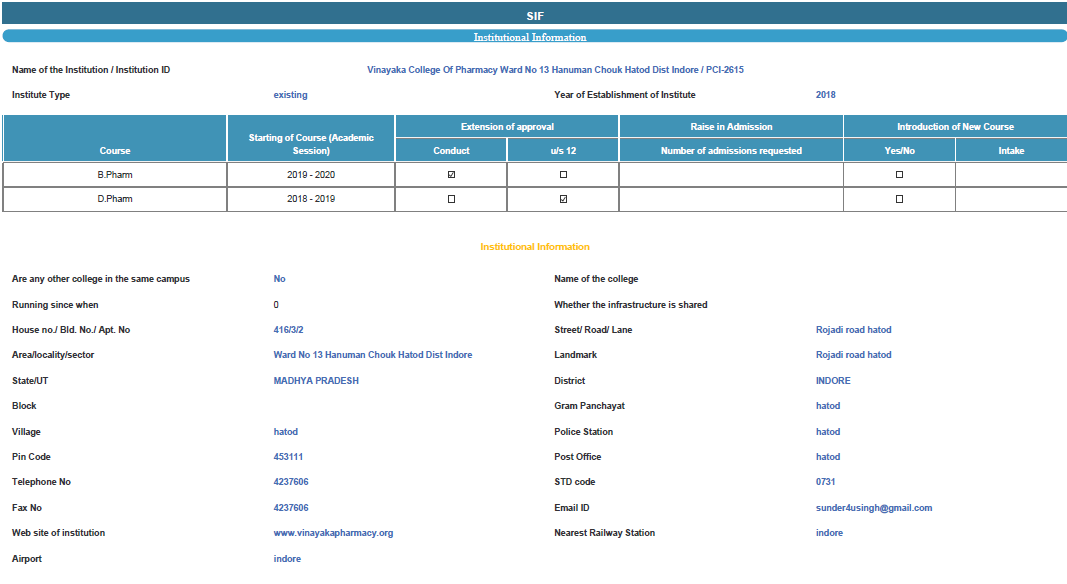1067x584 pixels.
Task: Click Extension of approval header
Action: (507, 127)
